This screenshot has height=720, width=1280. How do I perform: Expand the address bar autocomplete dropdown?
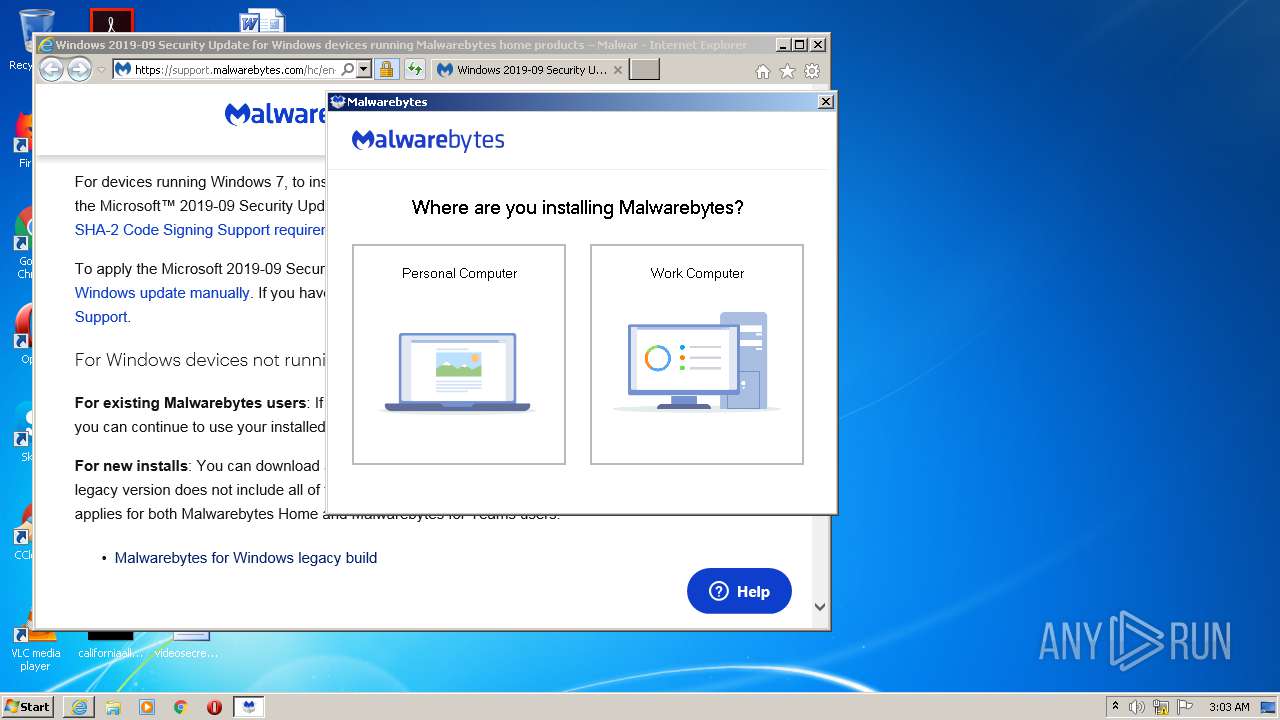tap(364, 70)
